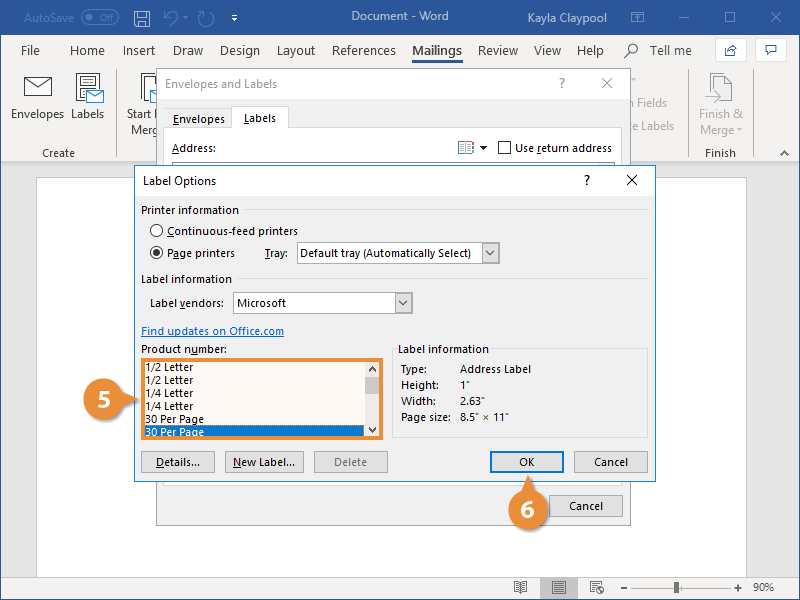Open the Envelopes tool in the Create group
This screenshot has width=800, height=600.
click(x=37, y=97)
